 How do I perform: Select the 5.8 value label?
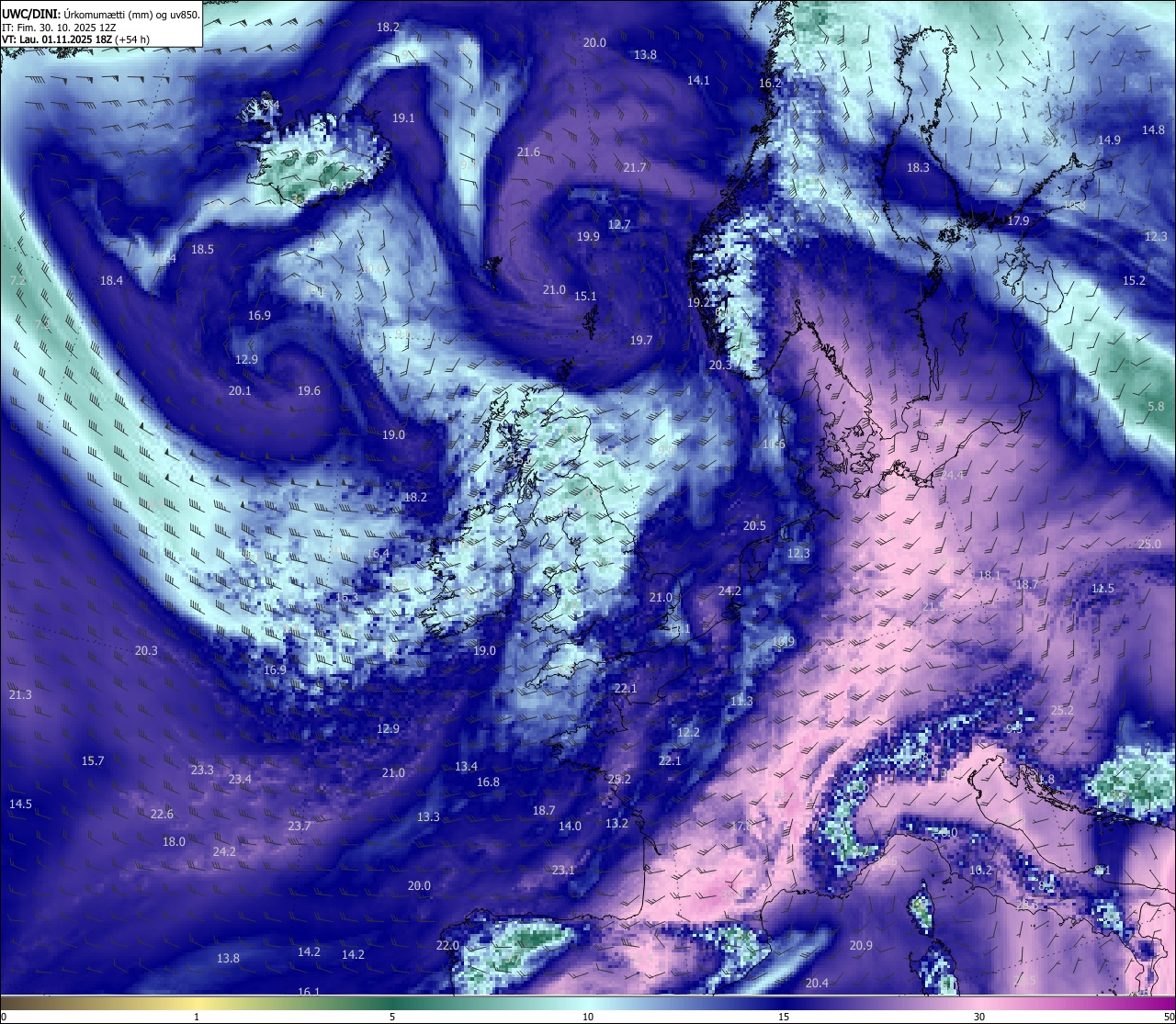coord(1156,407)
